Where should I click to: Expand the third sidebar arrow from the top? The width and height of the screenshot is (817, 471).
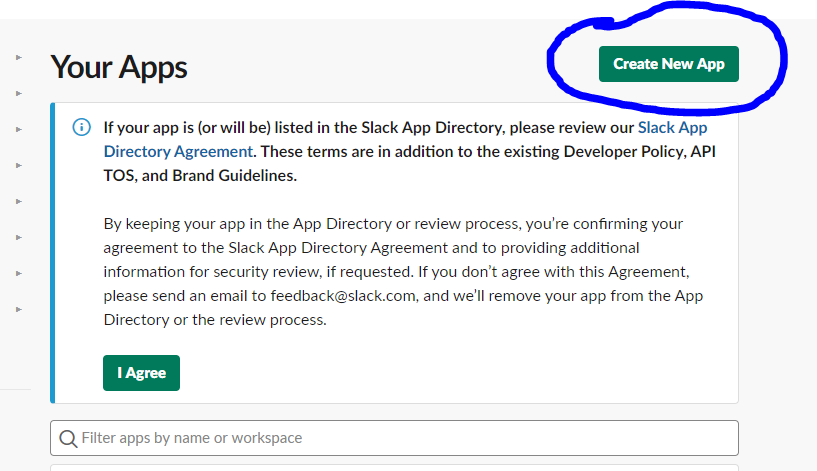[19, 129]
